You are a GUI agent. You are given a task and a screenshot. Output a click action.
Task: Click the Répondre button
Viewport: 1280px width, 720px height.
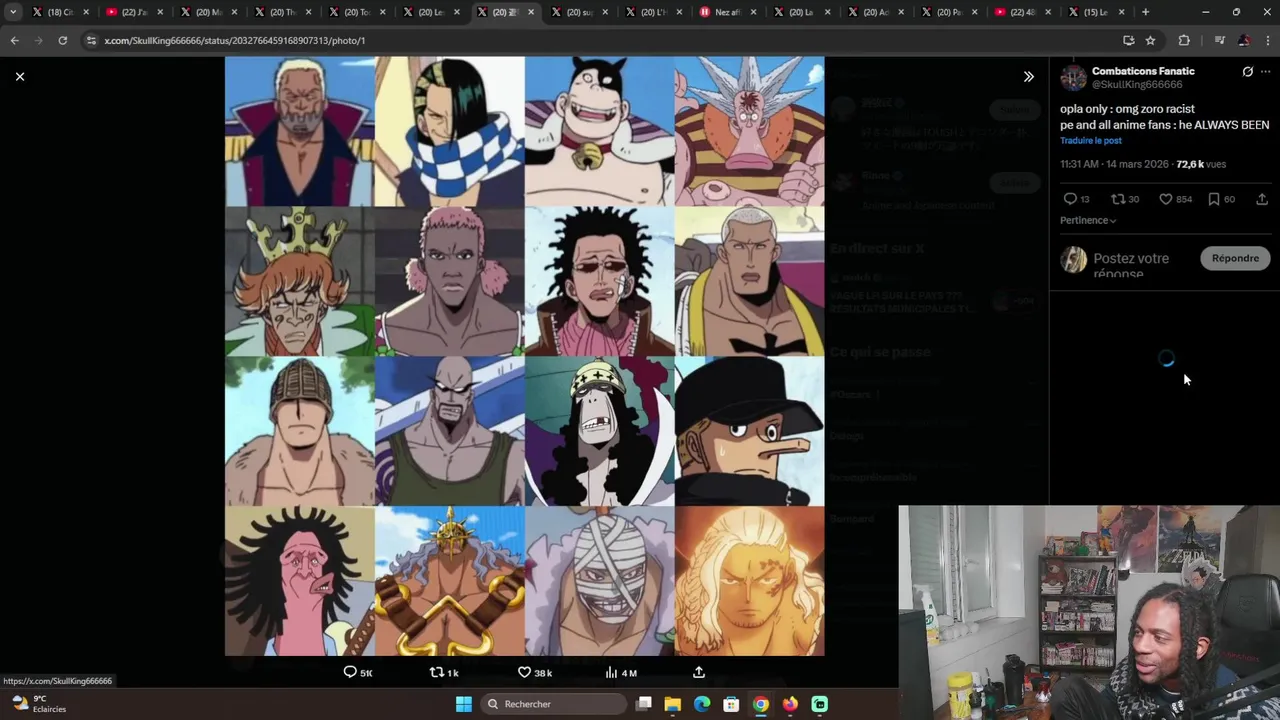pyautogui.click(x=1235, y=258)
